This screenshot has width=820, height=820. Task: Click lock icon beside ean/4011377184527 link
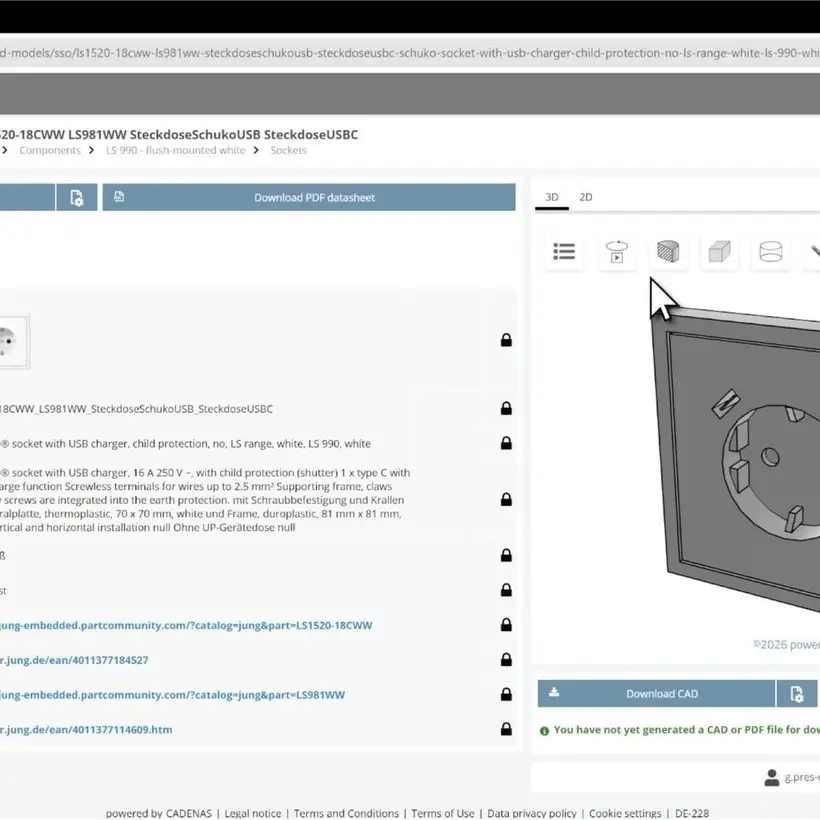(x=506, y=659)
